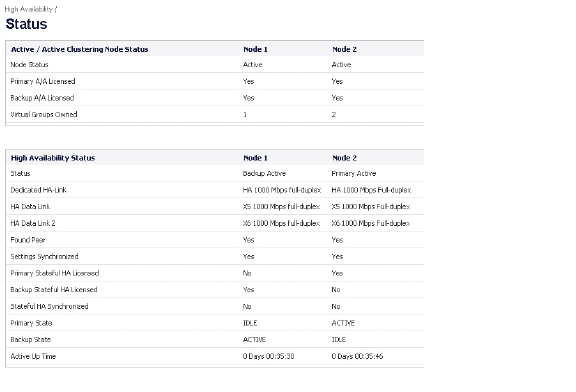This screenshot has height=392, width=576.
Task: Click the Backup A/A Licensed row label
Action: click(x=42, y=98)
